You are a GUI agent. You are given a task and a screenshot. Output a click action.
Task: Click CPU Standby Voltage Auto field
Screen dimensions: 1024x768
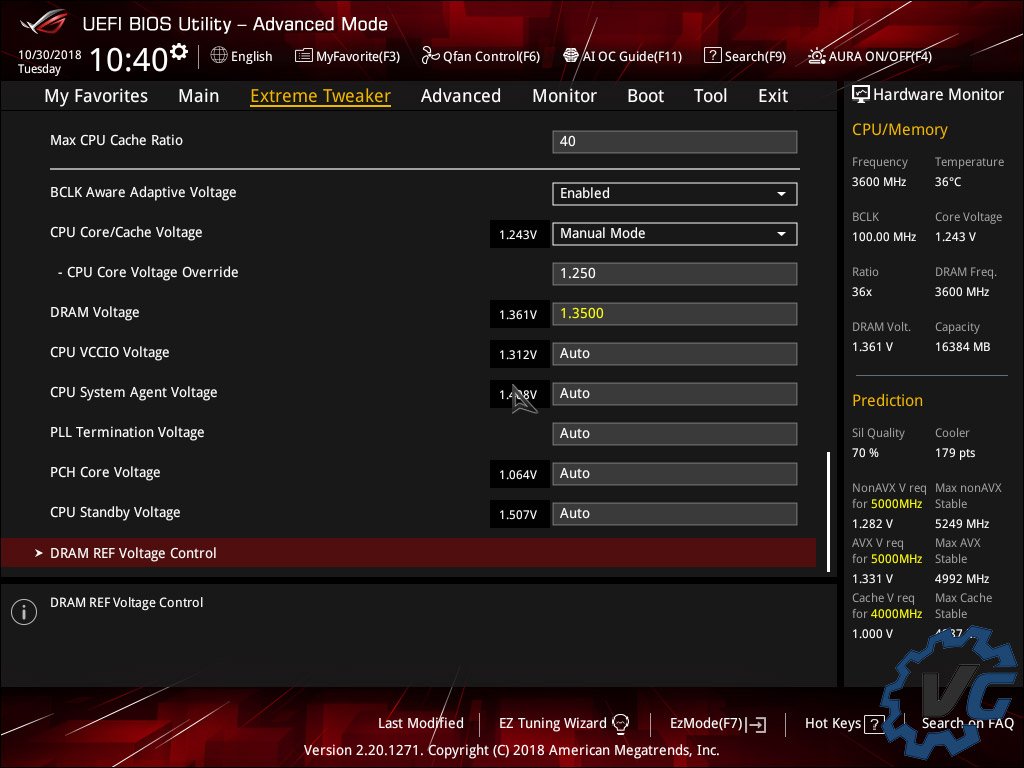(x=675, y=513)
